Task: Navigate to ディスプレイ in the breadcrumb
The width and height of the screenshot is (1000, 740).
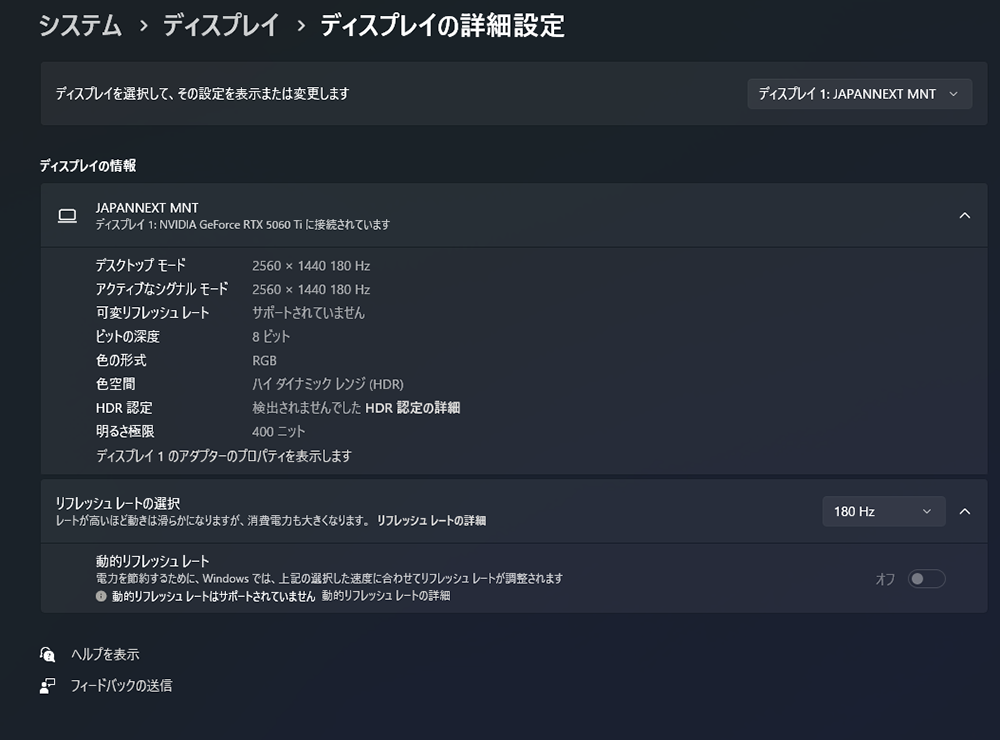Action: tap(221, 26)
